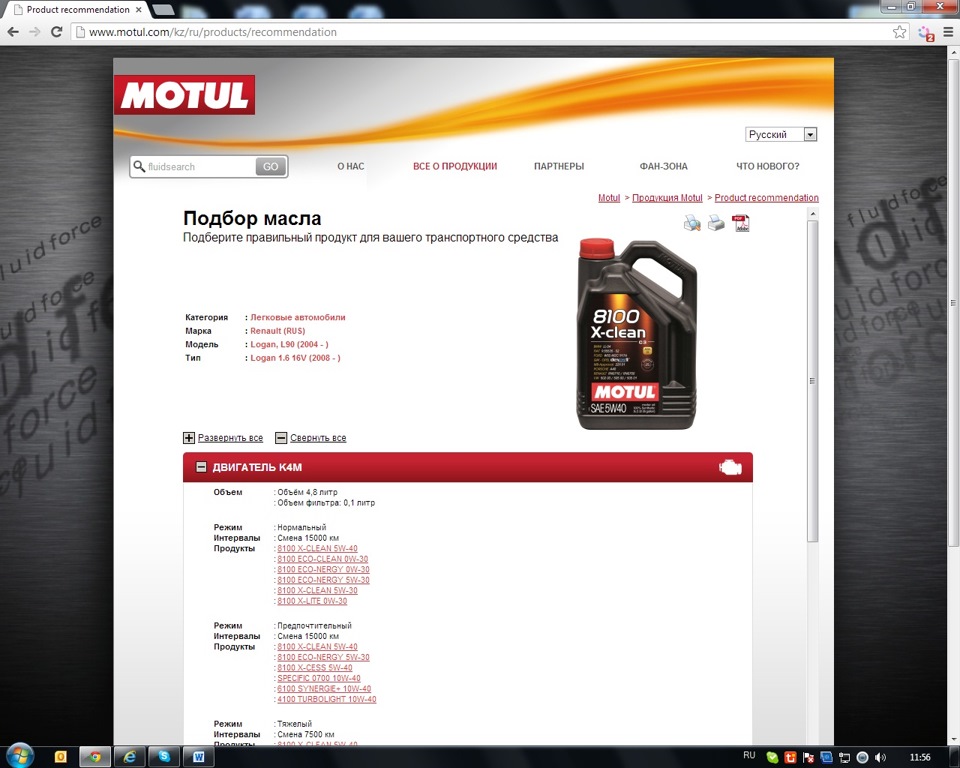Click the inner content scrollbar thumb
Image resolution: width=960 pixels, height=768 pixels.
[813, 381]
